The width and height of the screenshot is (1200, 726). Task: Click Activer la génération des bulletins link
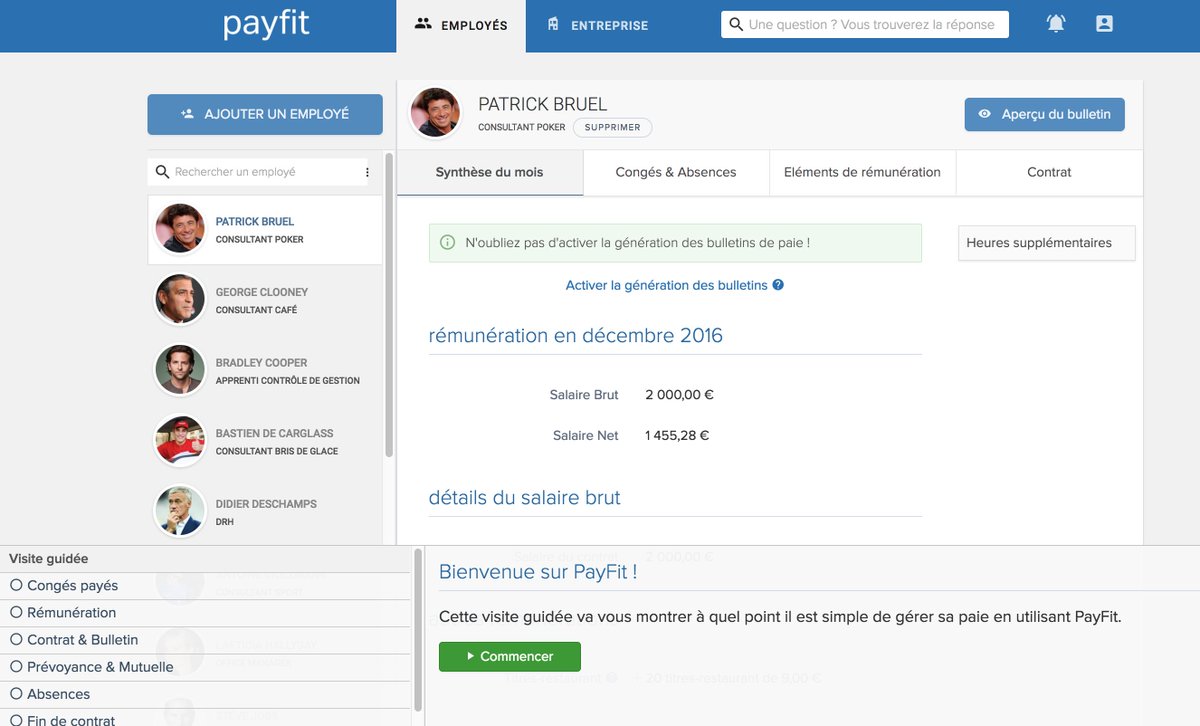(667, 285)
